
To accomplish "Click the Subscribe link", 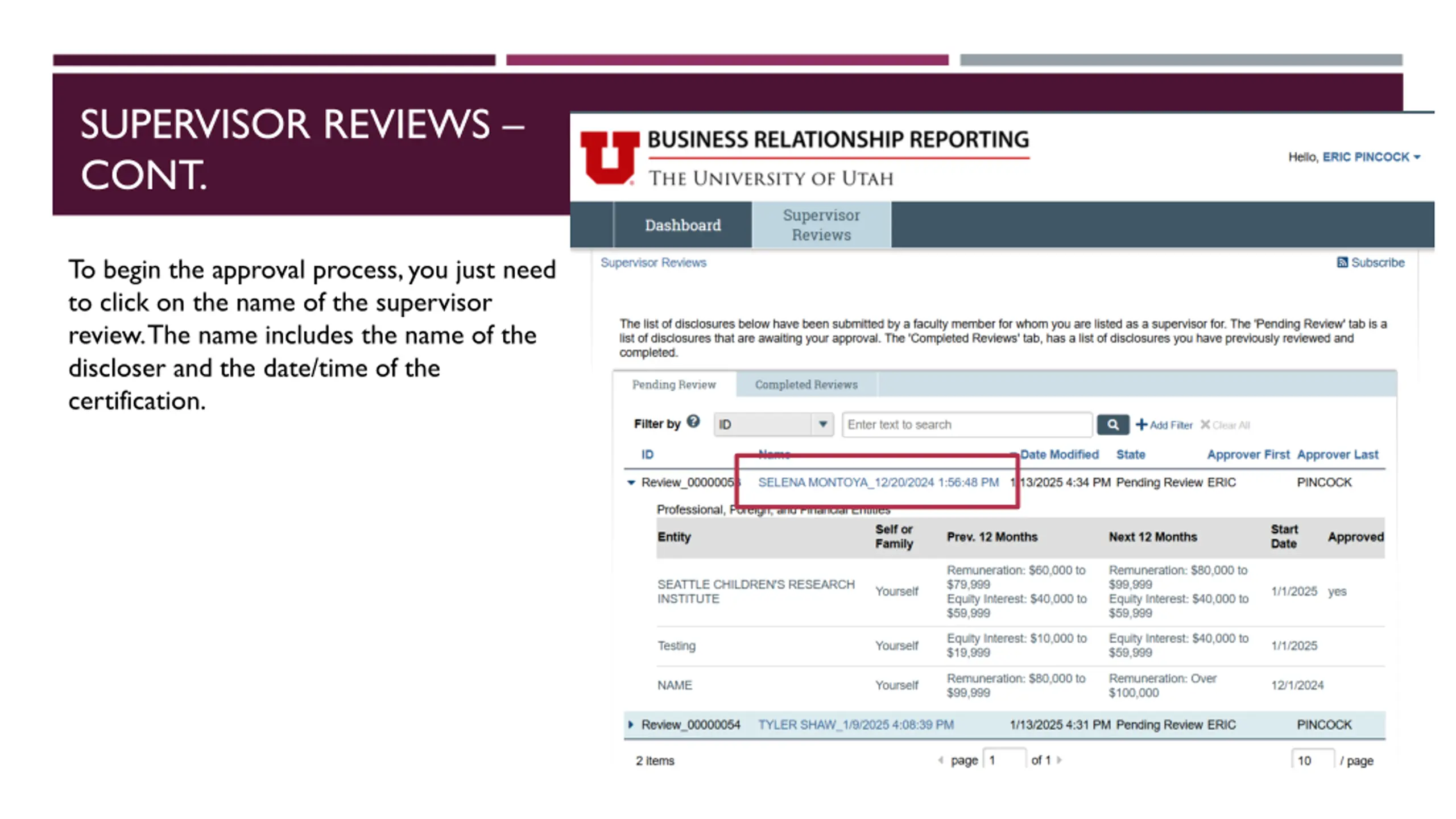I will tap(1371, 262).
